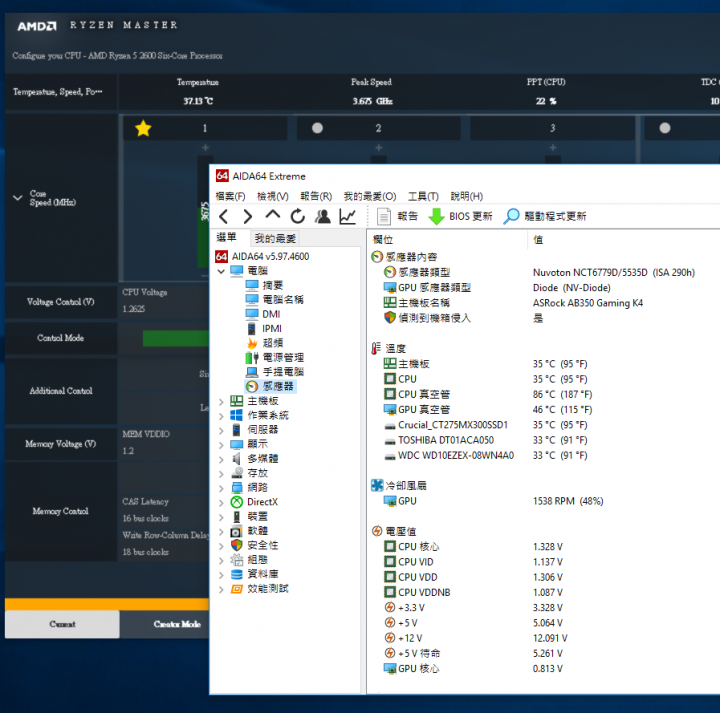Open the 檢視(V) menu
The height and width of the screenshot is (713, 720).
click(273, 196)
